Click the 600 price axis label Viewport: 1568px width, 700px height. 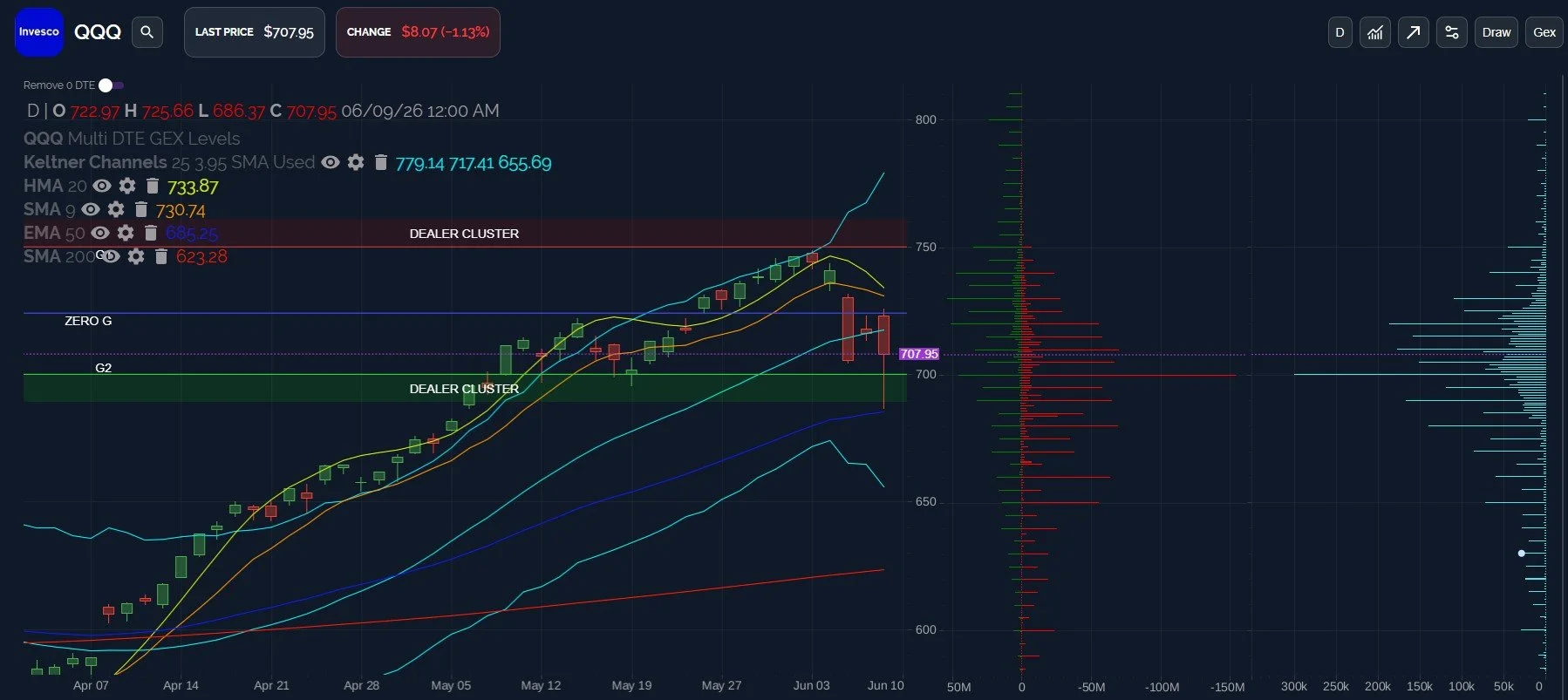[x=925, y=629]
